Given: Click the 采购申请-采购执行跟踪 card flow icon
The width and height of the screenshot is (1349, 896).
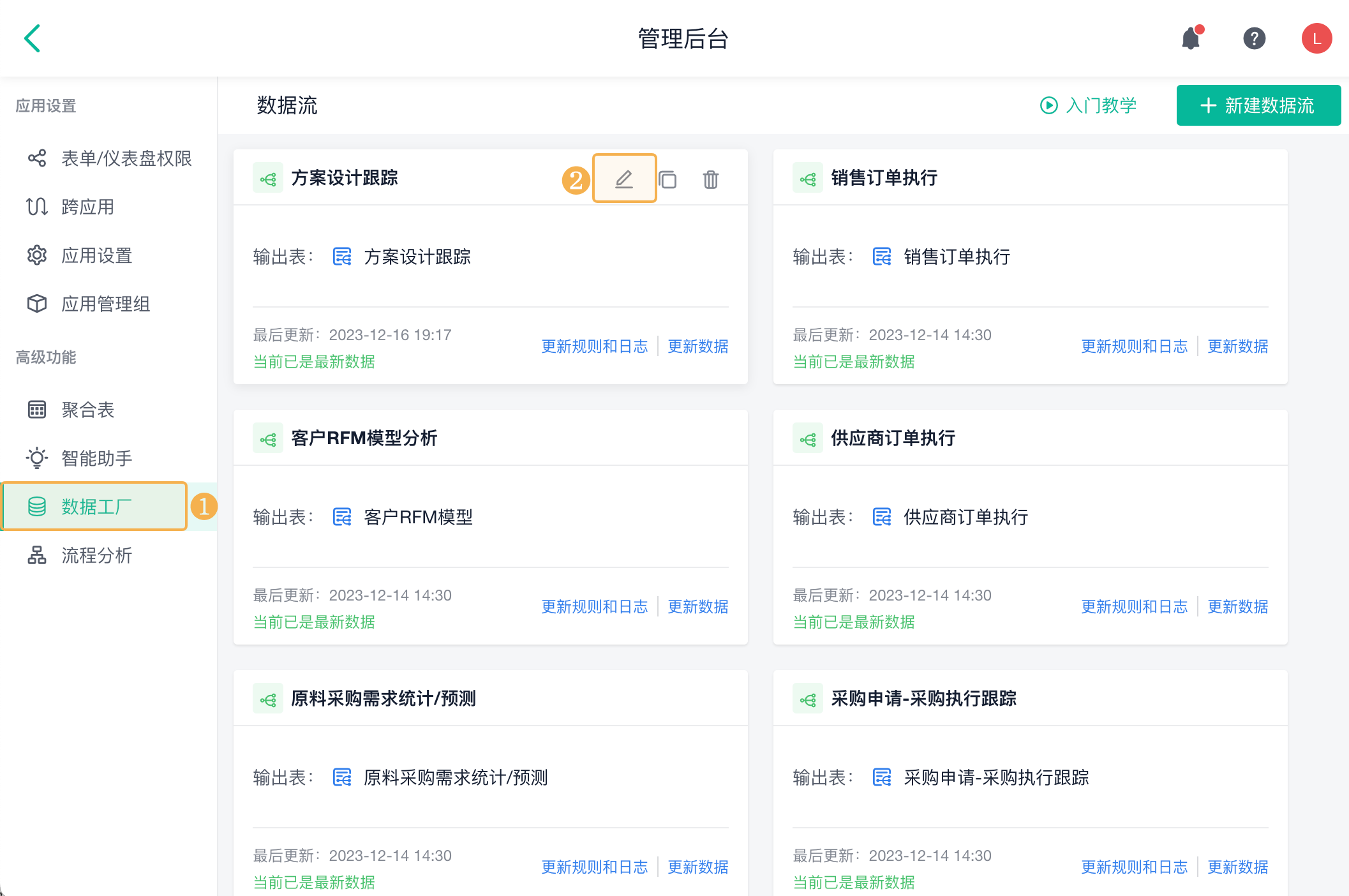Looking at the screenshot, I should [x=808, y=699].
